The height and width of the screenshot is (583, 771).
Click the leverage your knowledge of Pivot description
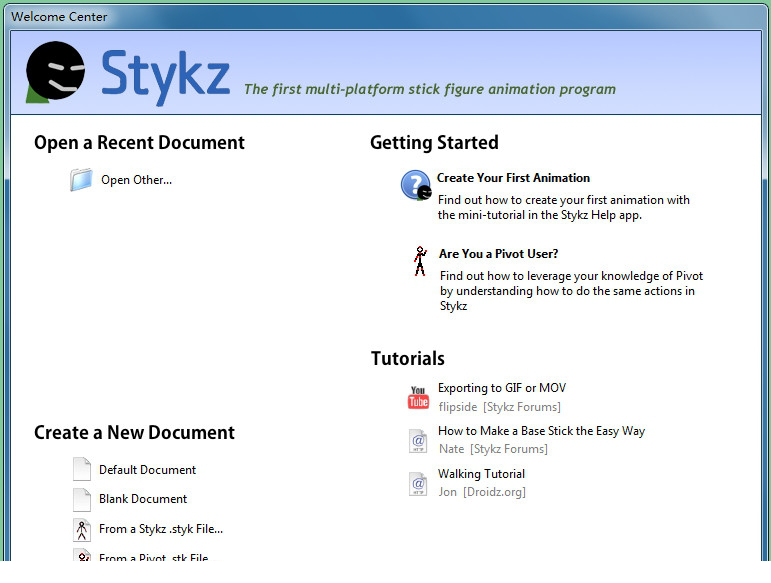coord(571,291)
